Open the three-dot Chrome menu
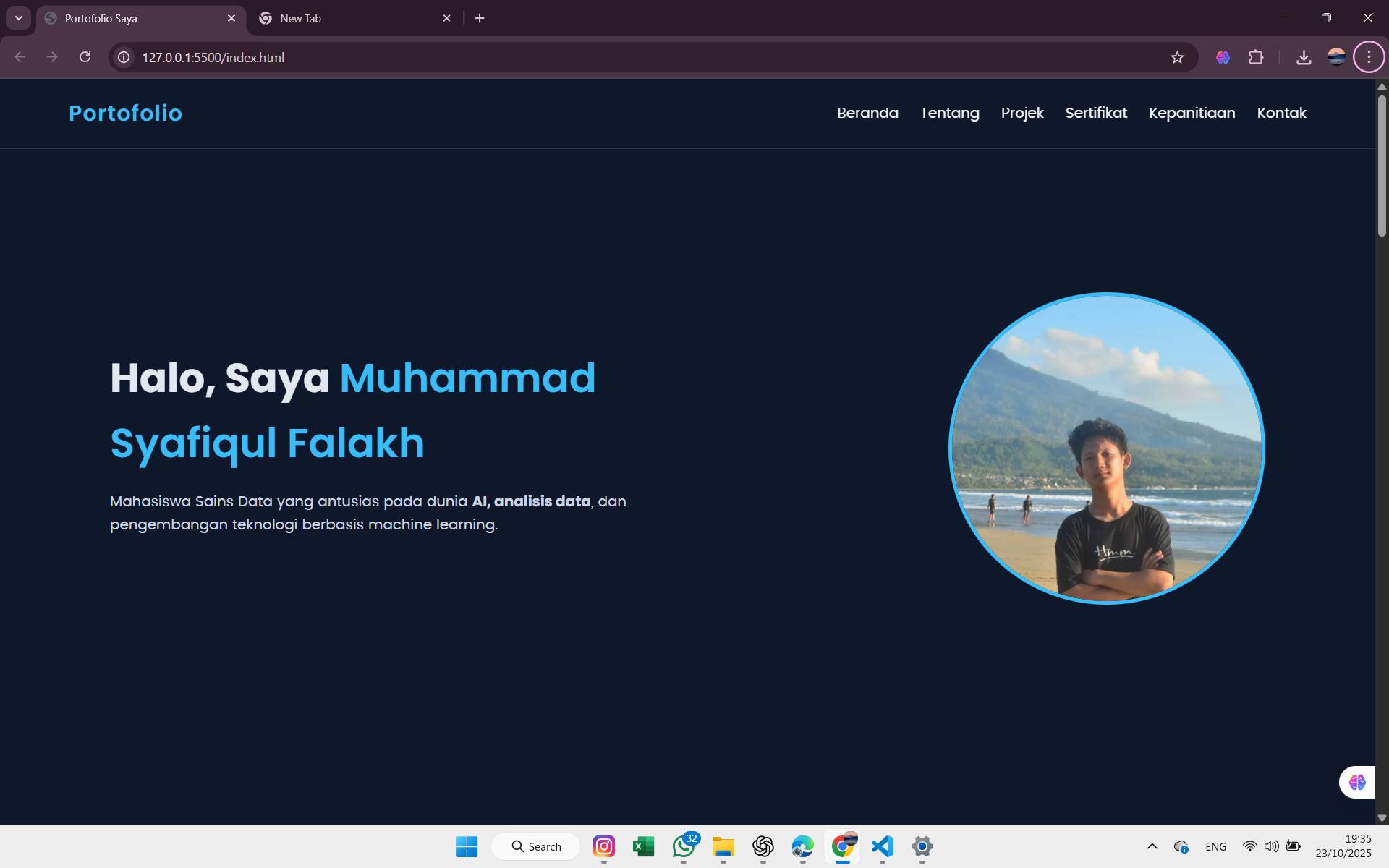The width and height of the screenshot is (1389, 868). pyautogui.click(x=1369, y=57)
